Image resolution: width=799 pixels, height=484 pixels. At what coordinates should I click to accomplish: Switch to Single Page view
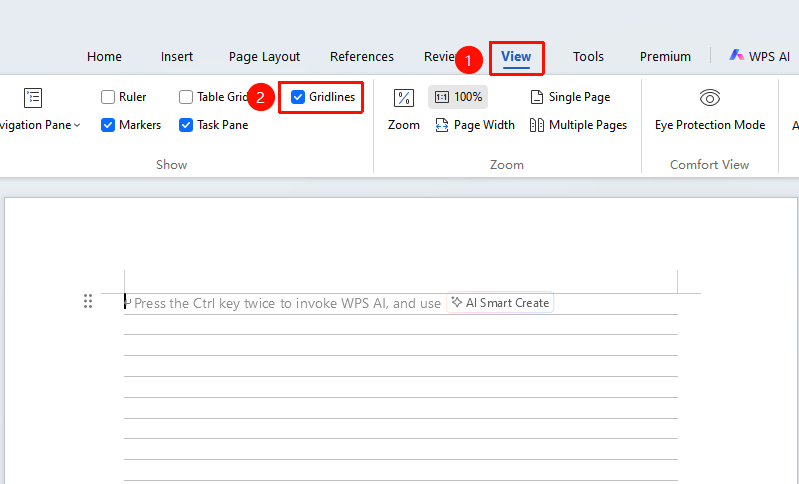[x=570, y=97]
